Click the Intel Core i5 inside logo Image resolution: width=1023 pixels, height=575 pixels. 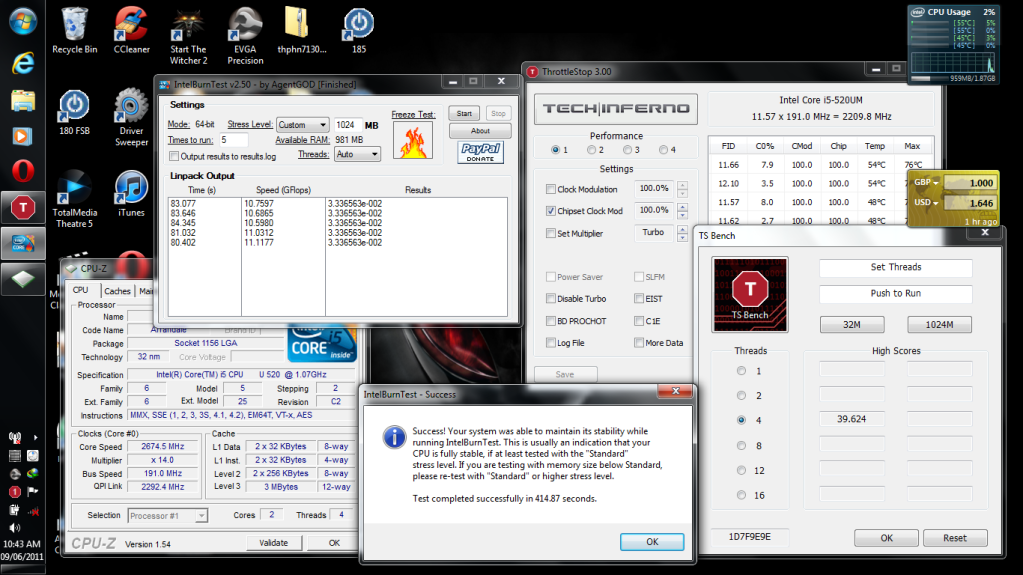322,343
